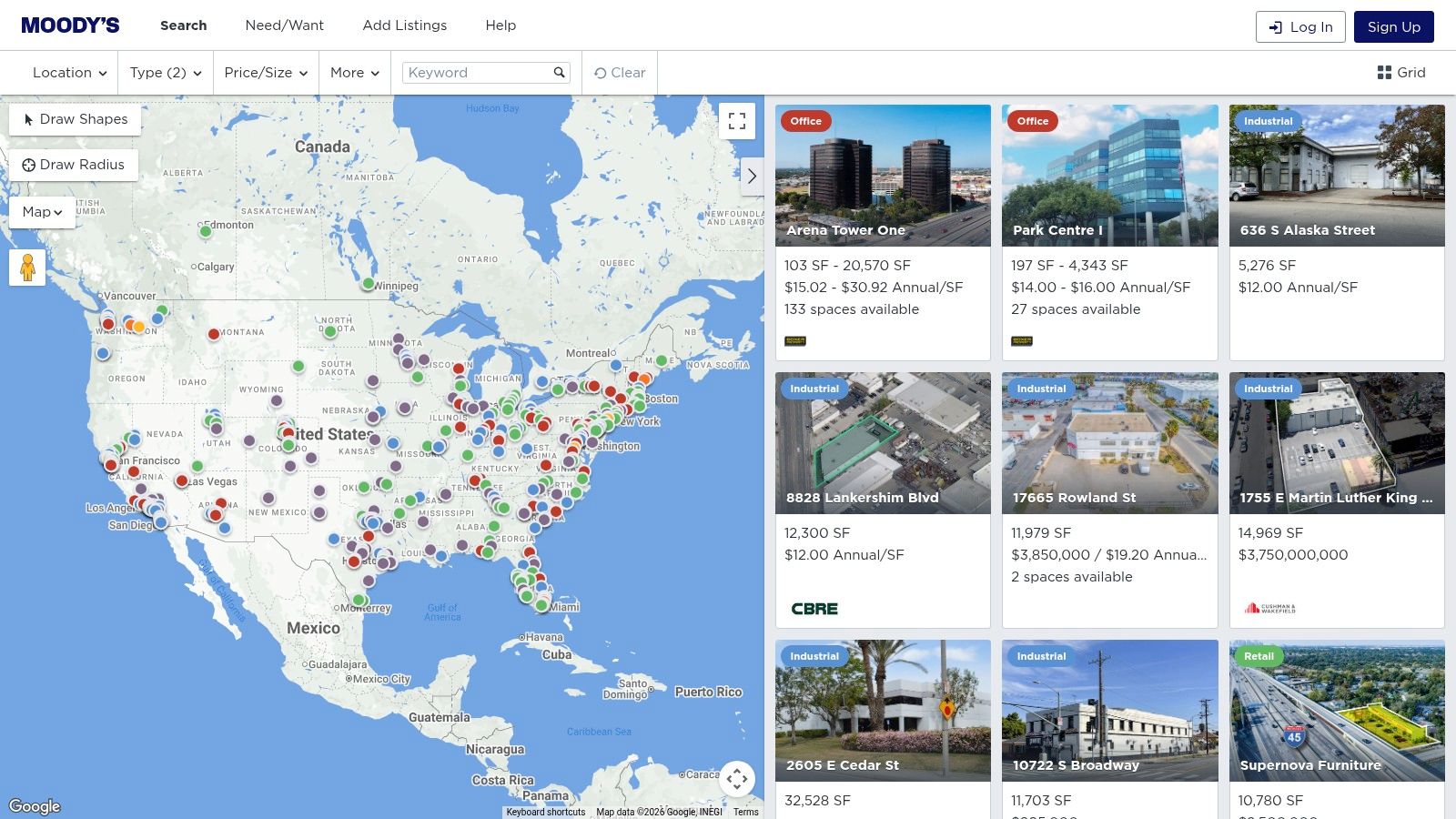Open the Help nav item
Image resolution: width=1456 pixels, height=819 pixels.
500,25
